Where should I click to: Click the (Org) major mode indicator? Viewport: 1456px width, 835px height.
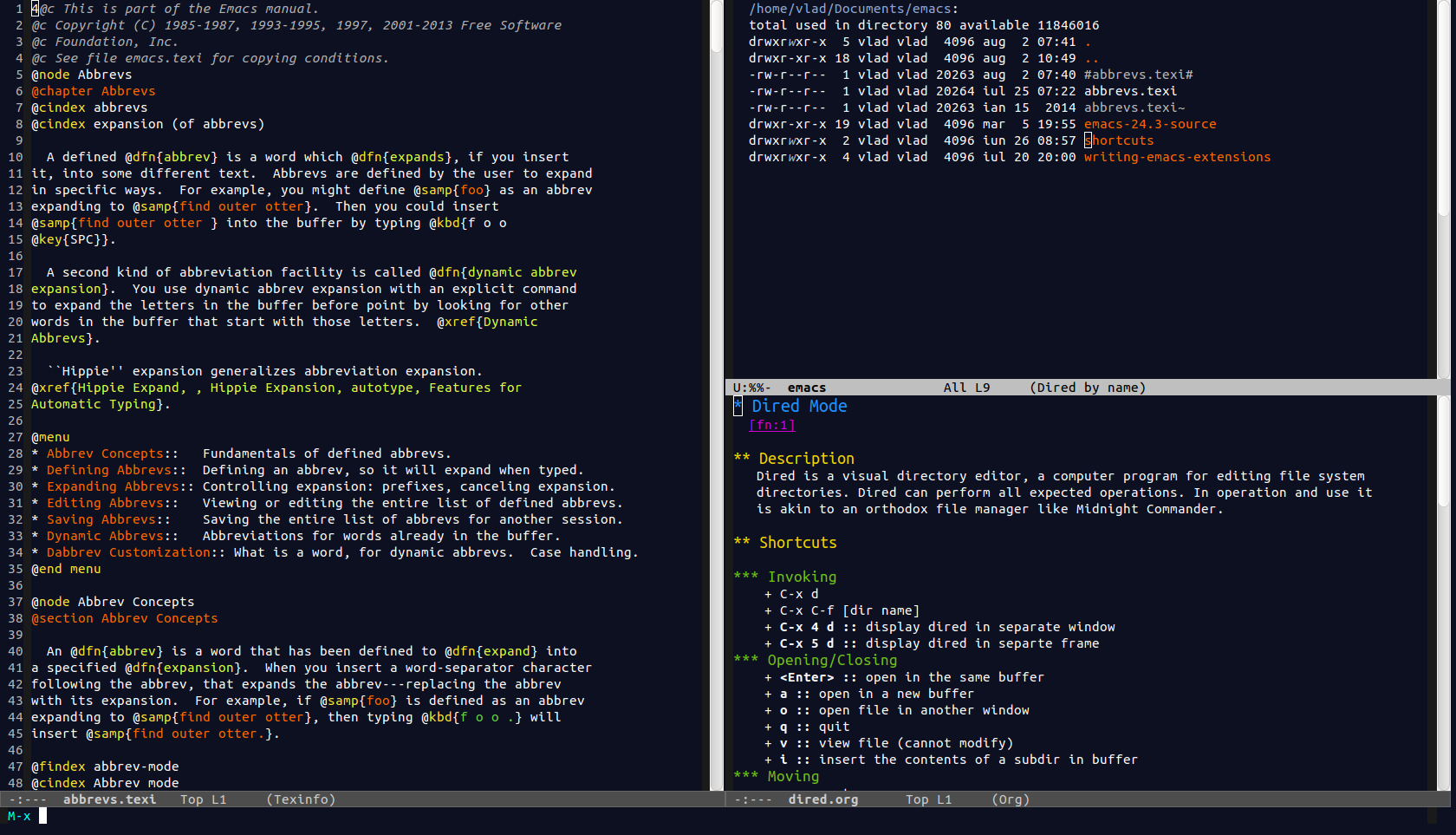tap(1011, 799)
